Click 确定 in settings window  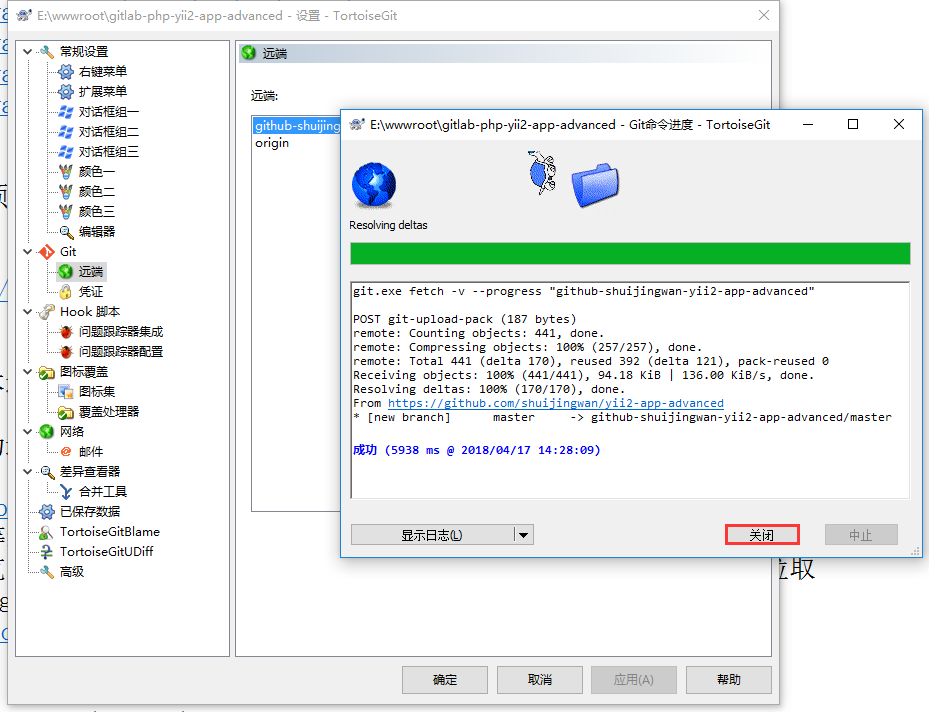point(444,679)
